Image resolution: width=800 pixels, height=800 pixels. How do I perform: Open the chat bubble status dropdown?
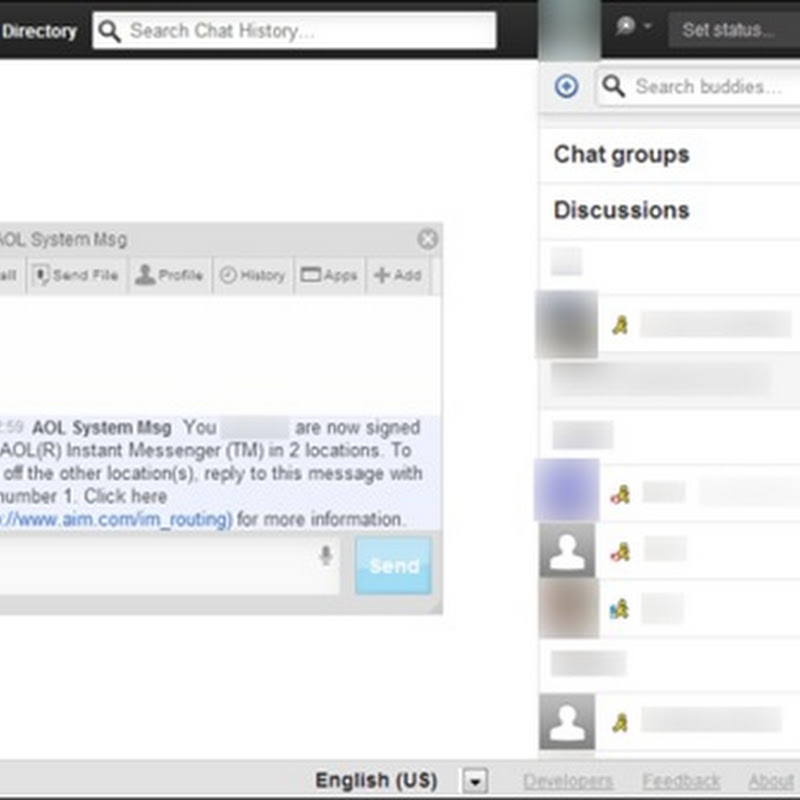click(x=633, y=26)
